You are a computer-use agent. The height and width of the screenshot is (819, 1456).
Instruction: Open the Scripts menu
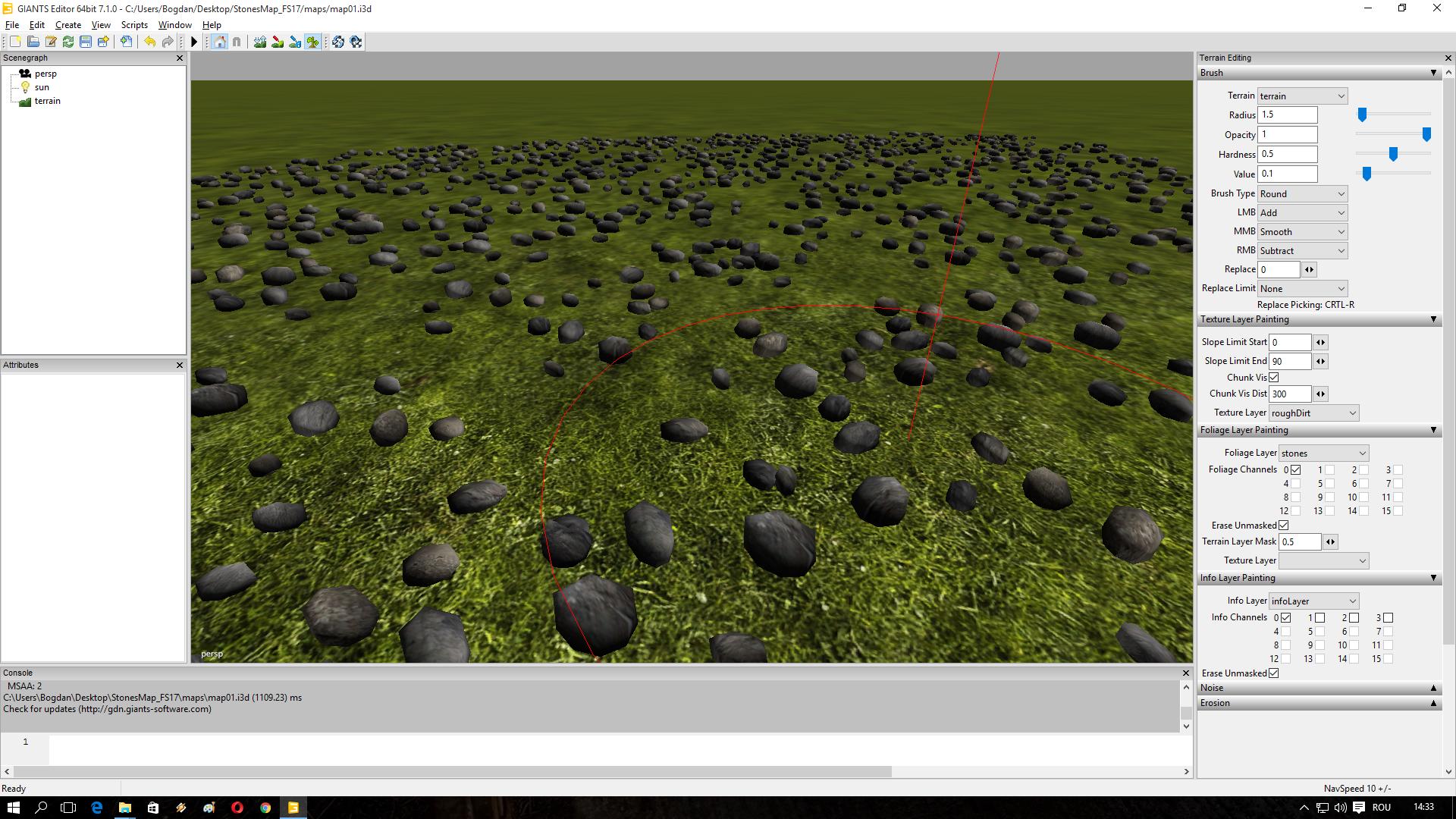pos(134,25)
